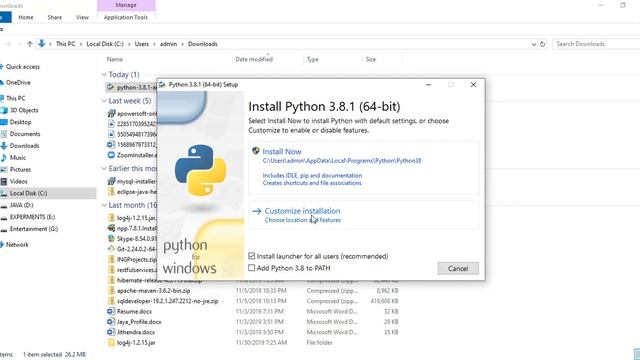Open Videos in navigation pane

18,181
